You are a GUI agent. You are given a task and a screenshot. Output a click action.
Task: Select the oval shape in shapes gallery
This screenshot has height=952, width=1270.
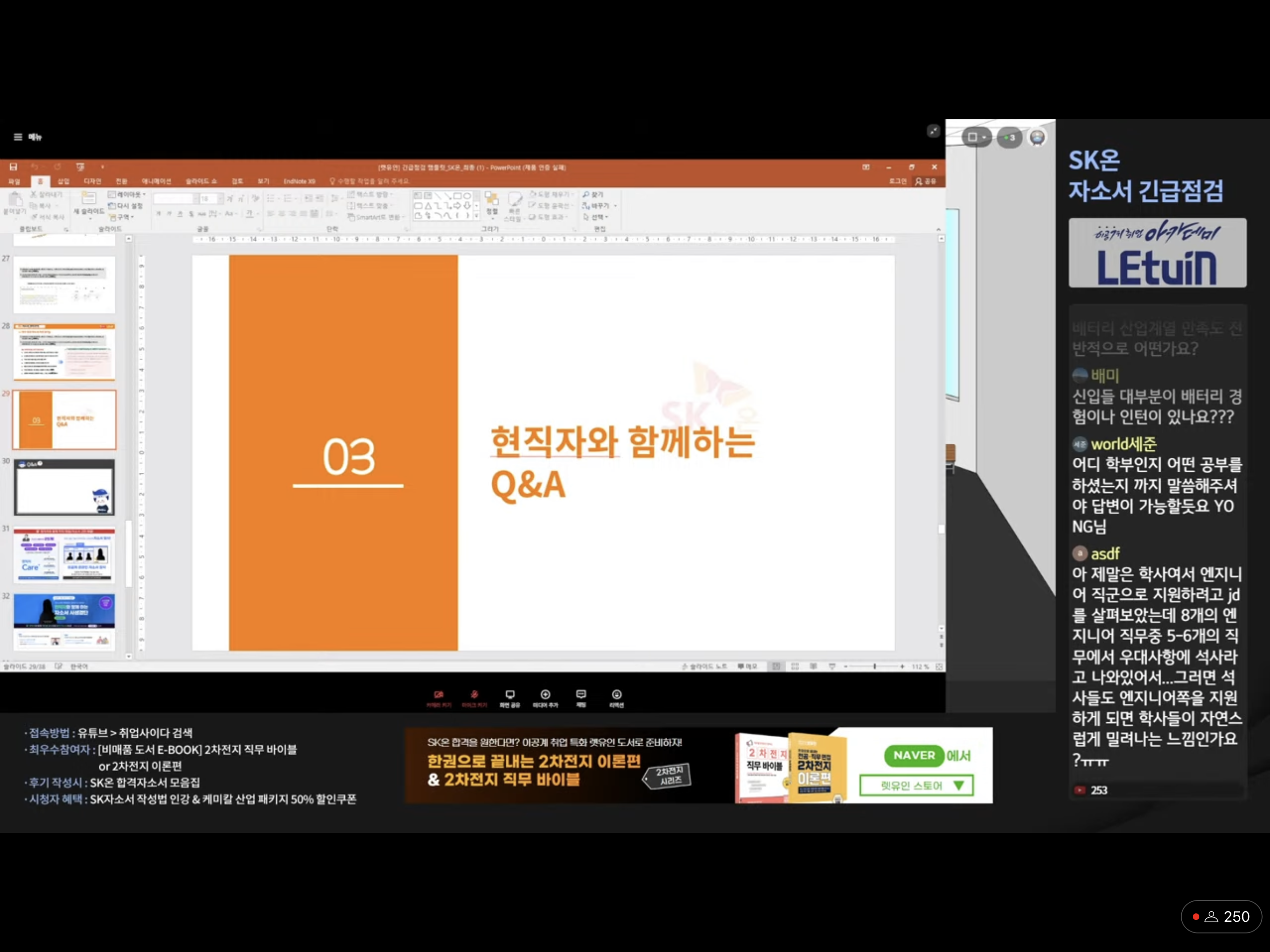467,195
